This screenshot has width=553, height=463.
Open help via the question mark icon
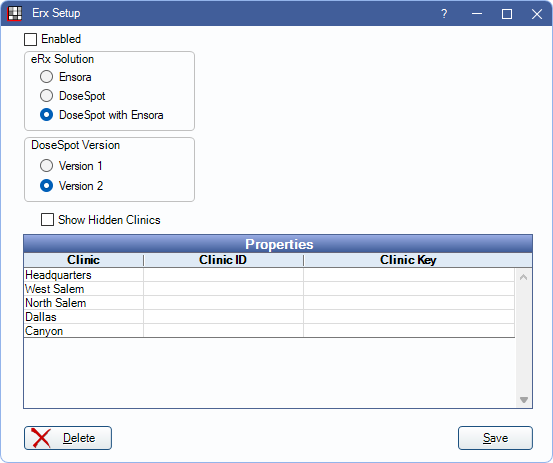(444, 14)
